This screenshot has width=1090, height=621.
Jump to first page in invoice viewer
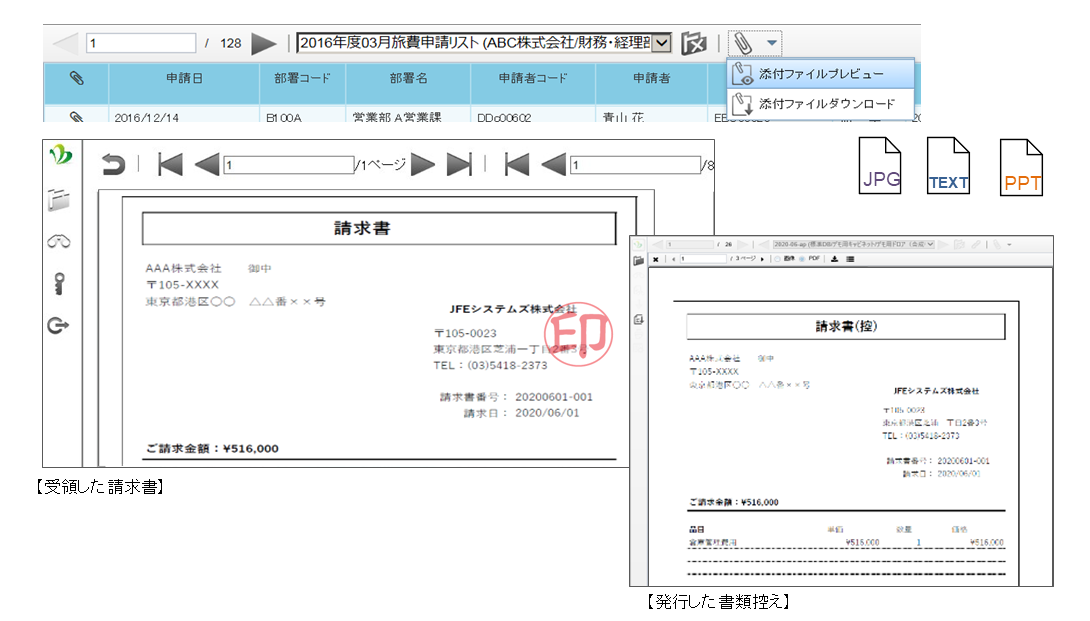pos(170,165)
